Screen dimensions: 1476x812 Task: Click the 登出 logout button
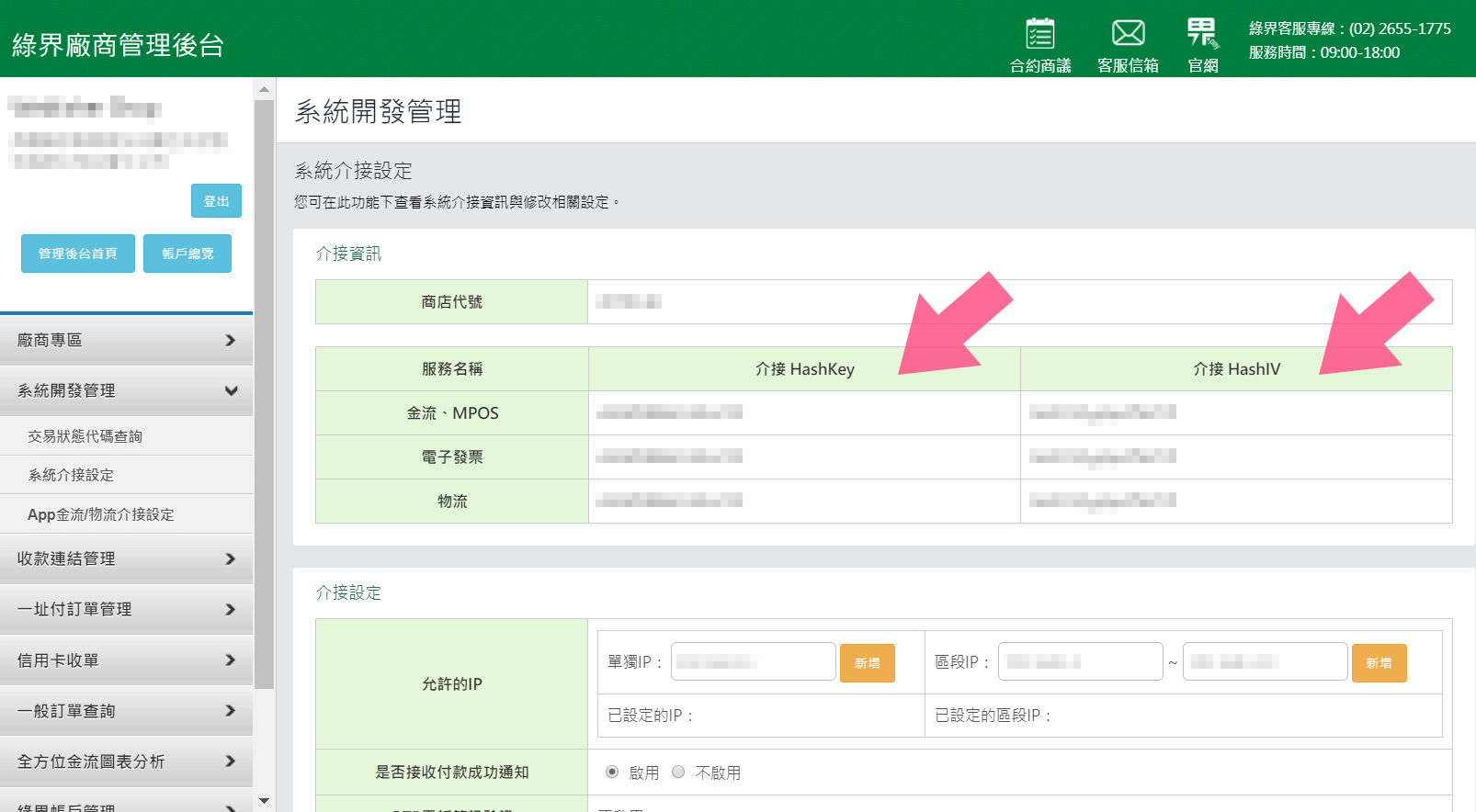point(216,201)
